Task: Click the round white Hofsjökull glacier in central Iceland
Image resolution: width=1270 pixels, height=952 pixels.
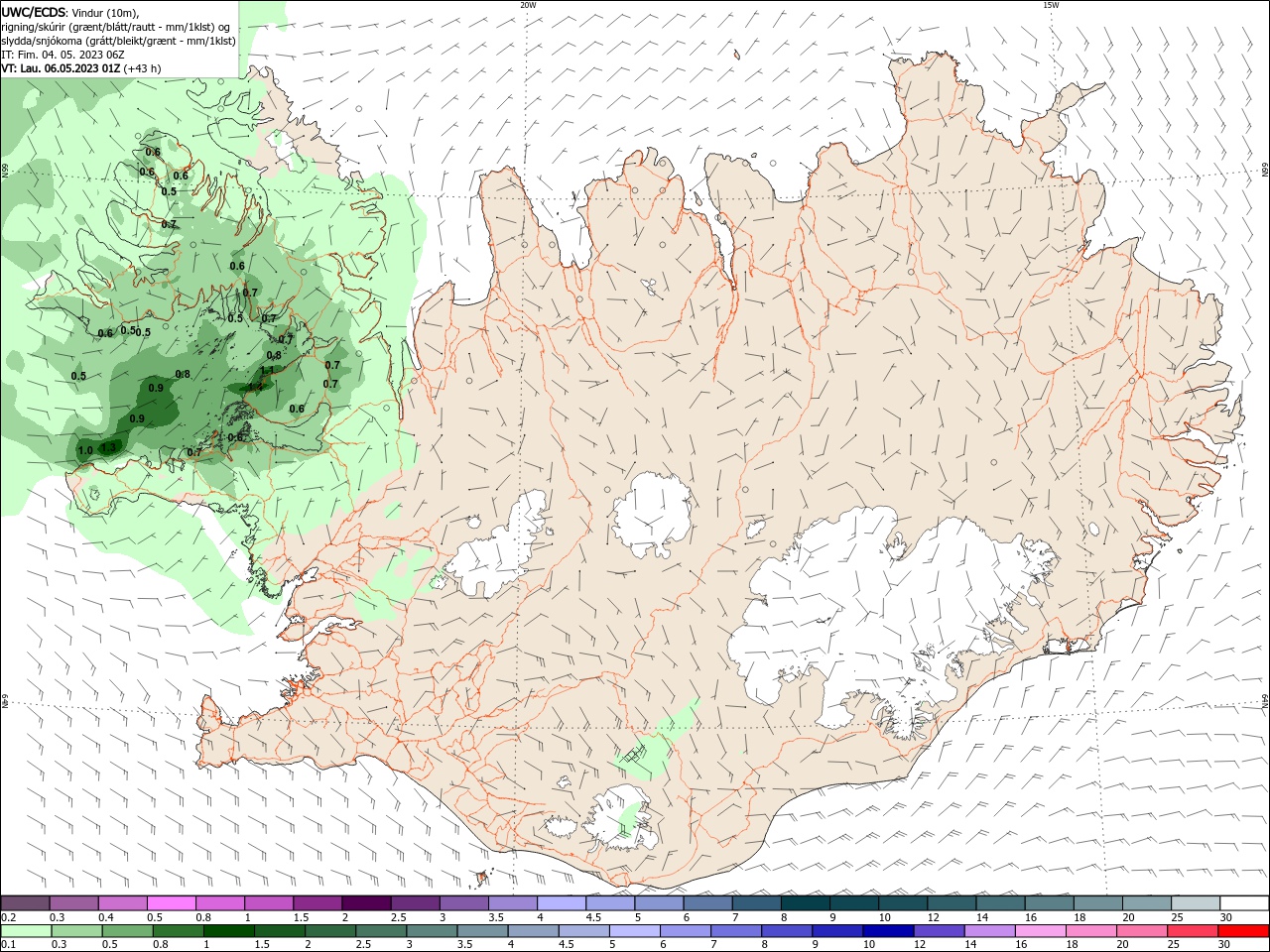Action: pos(651,516)
